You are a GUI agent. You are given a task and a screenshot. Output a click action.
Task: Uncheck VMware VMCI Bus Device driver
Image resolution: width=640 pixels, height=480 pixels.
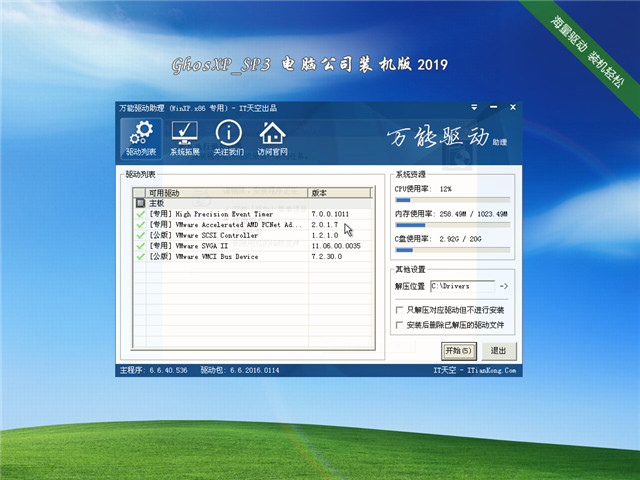(x=140, y=256)
